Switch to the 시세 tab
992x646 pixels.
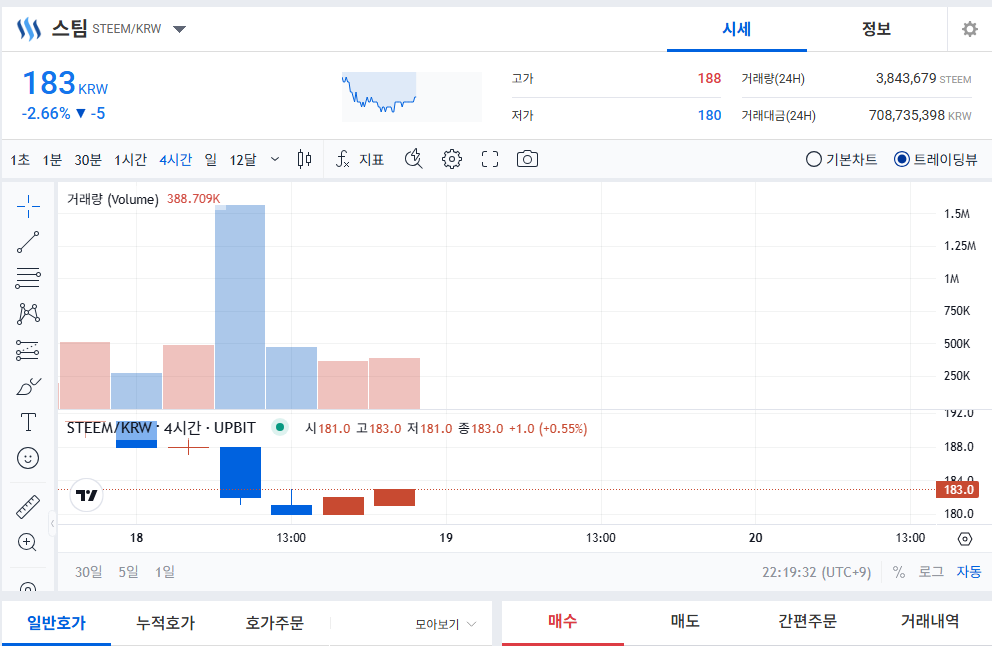[x=736, y=29]
